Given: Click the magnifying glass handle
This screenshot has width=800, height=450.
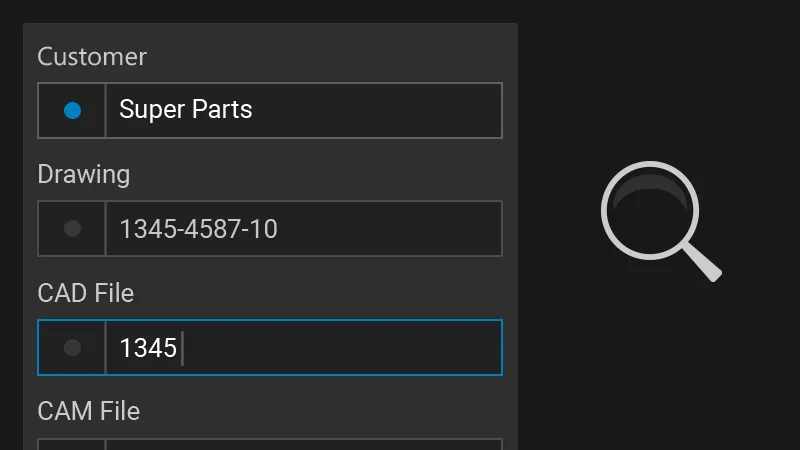Looking at the screenshot, I should coord(703,263).
